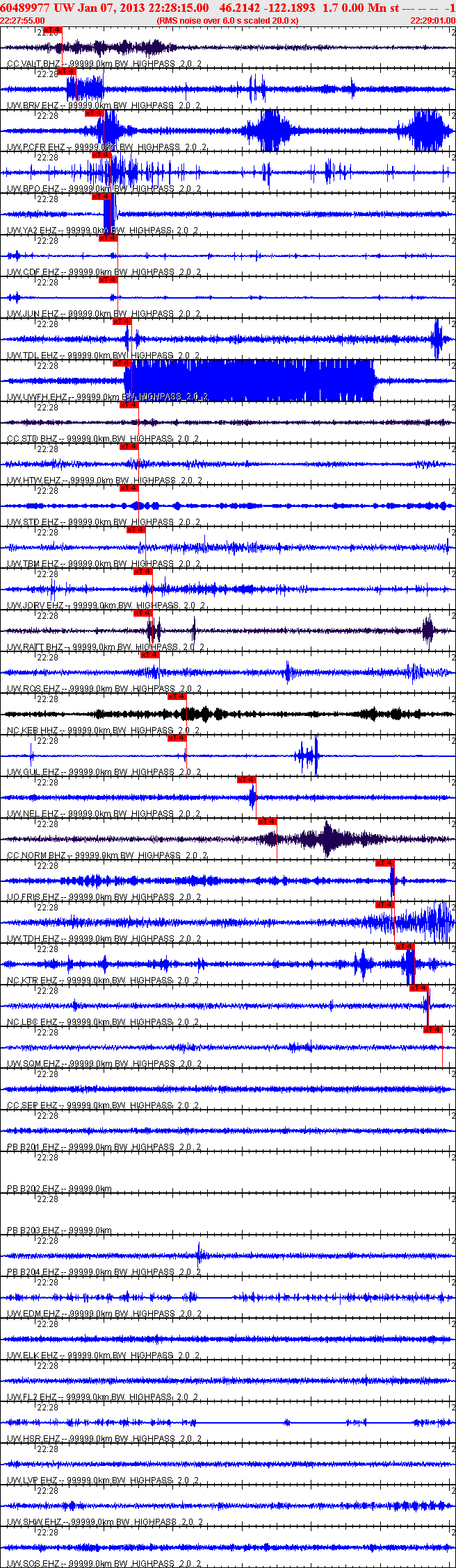
Task: Select the red pick marker on UW.BPO trace
Action: click(x=101, y=155)
